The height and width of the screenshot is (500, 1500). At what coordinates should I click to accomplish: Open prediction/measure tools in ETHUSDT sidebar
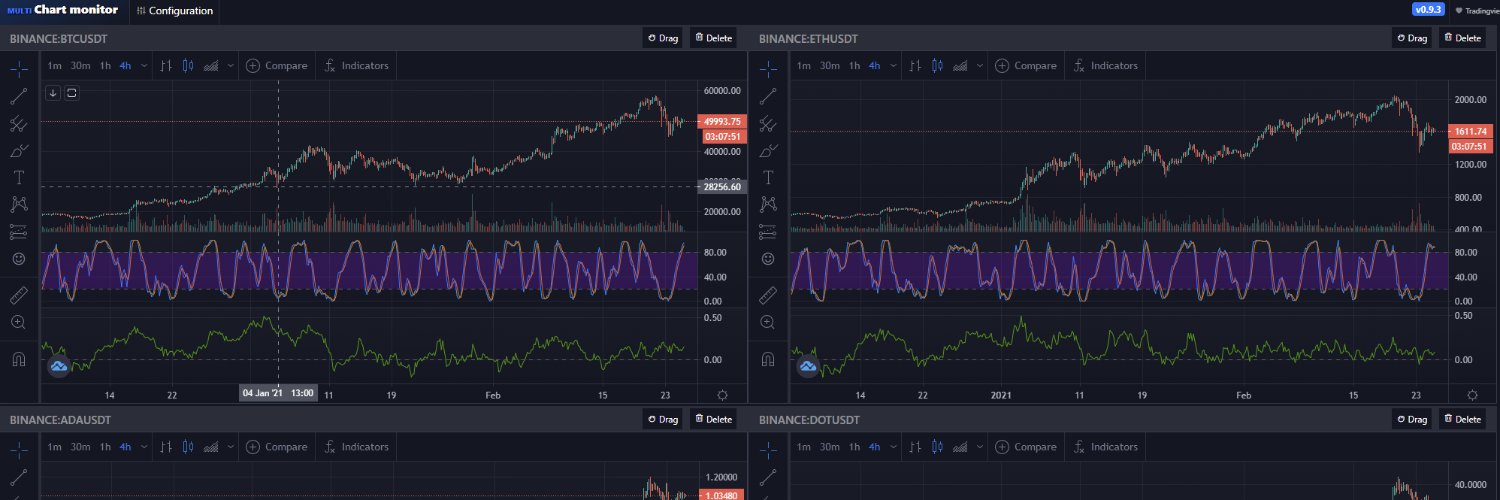click(768, 231)
